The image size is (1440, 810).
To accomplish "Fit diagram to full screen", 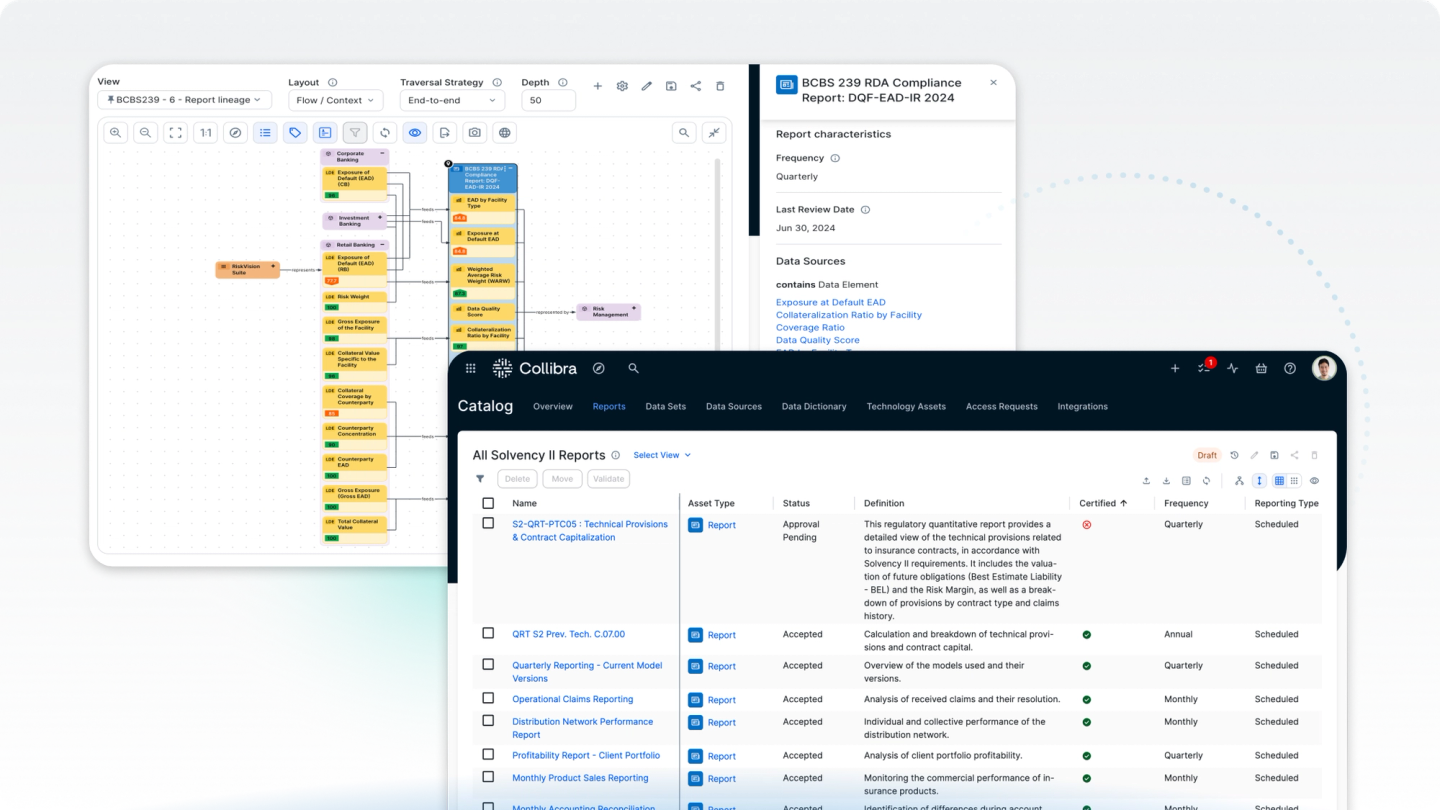I will coord(175,133).
